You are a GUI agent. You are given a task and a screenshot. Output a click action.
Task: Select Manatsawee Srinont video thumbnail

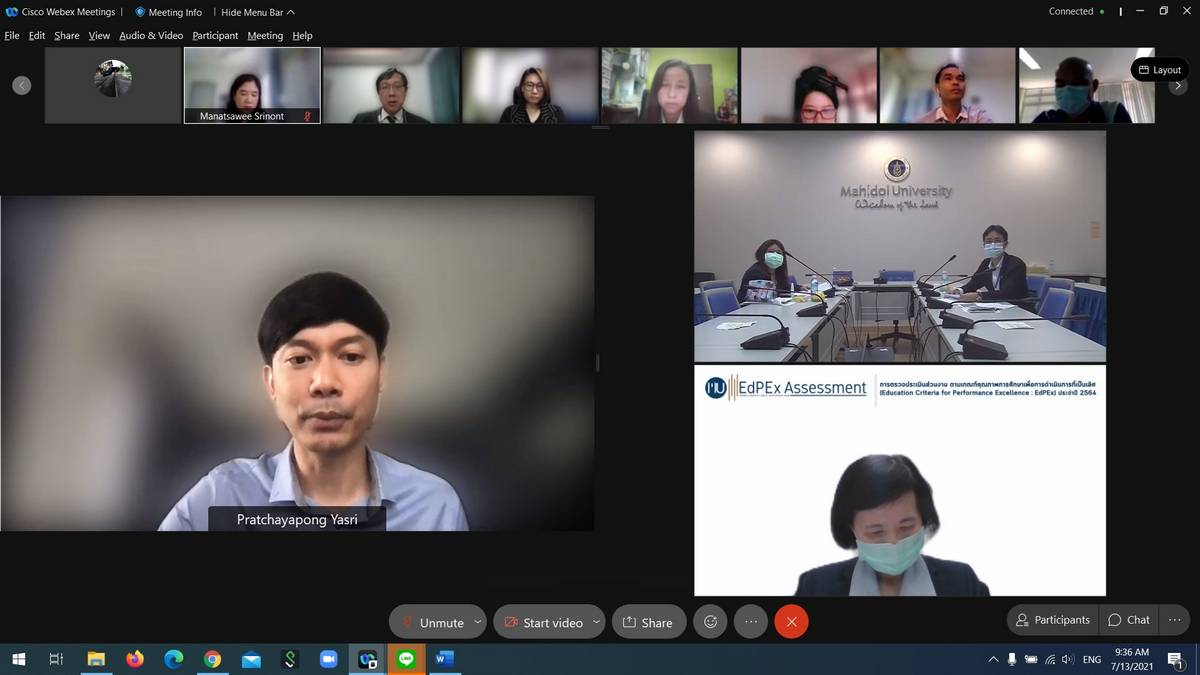click(252, 85)
